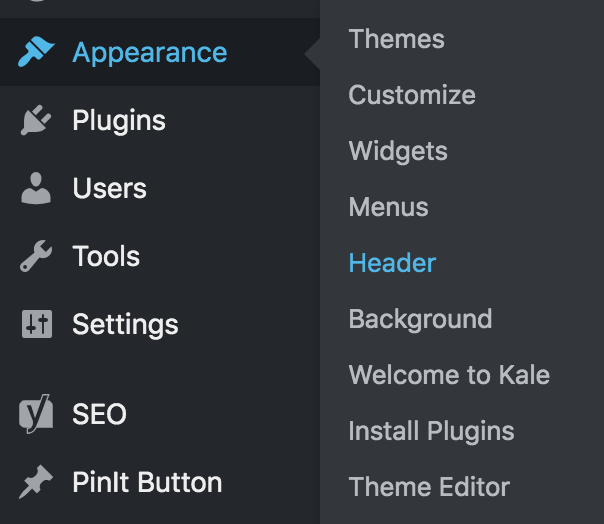
Task: Go to Install Plugins
Action: pos(431,432)
